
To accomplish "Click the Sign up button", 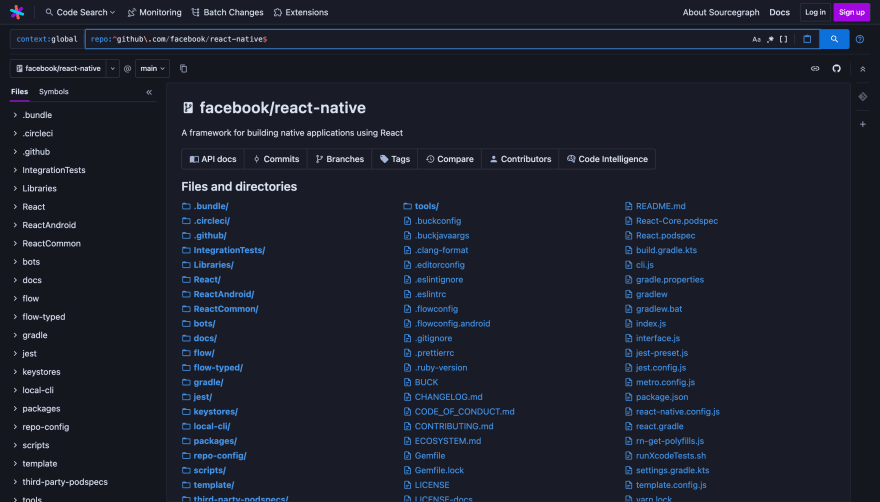I will (x=851, y=12).
